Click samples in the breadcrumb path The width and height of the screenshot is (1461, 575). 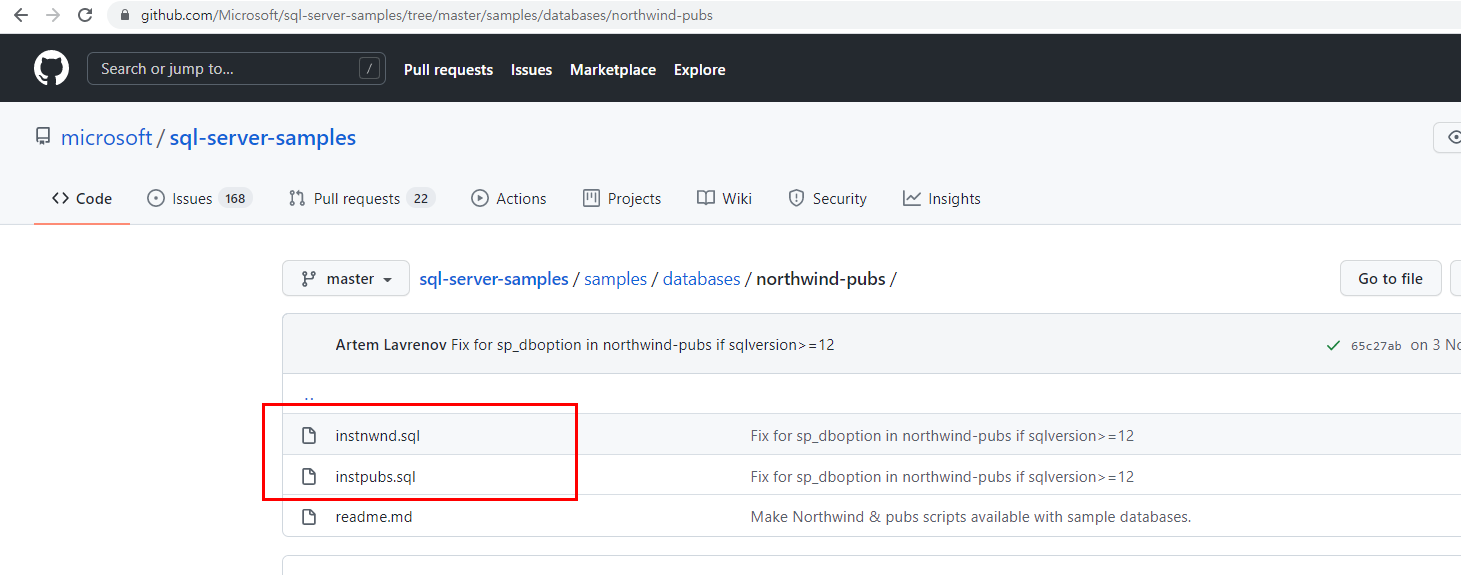coord(615,279)
